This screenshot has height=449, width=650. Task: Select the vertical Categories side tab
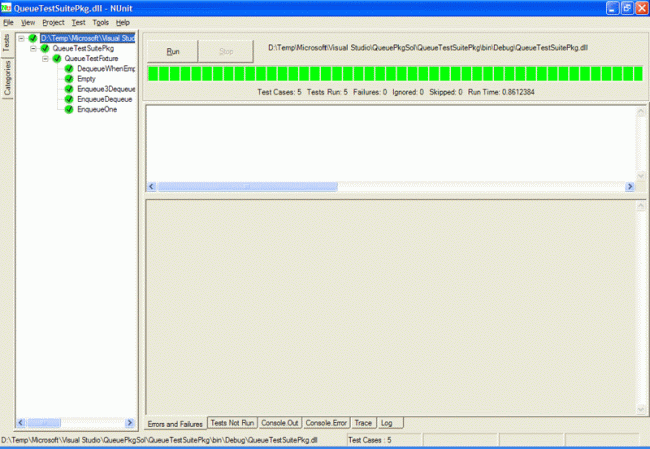[7, 78]
